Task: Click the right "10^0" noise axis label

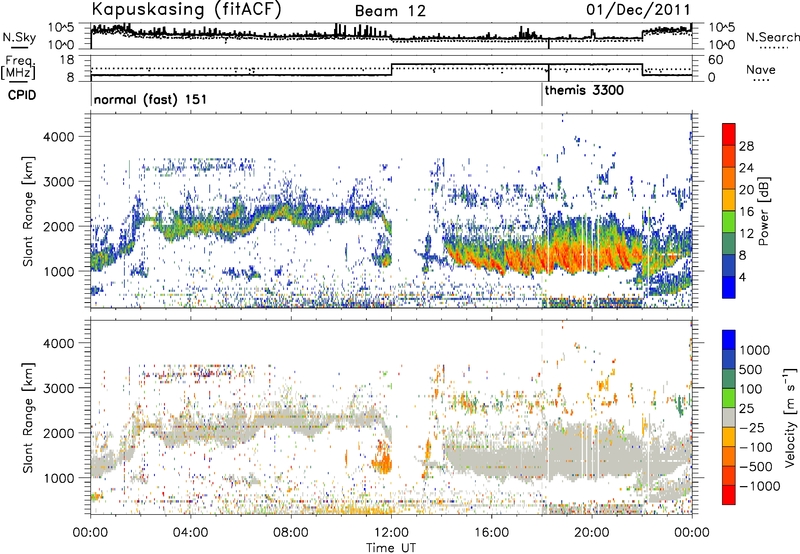Action: (722, 45)
